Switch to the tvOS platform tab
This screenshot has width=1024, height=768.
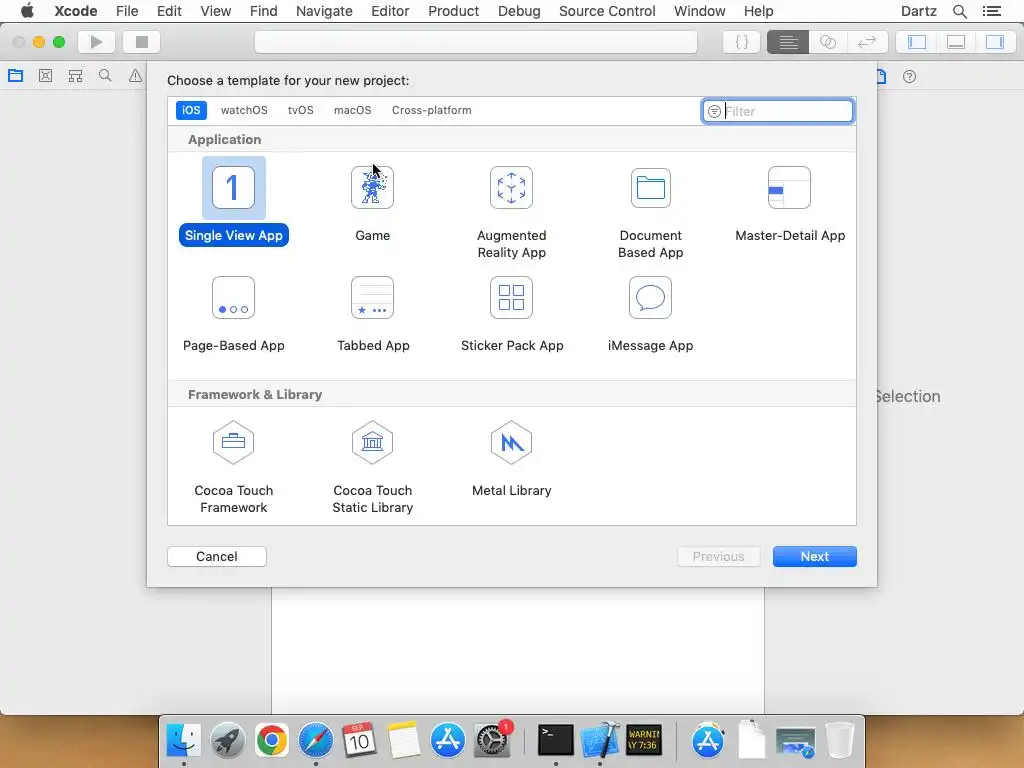[x=300, y=110]
